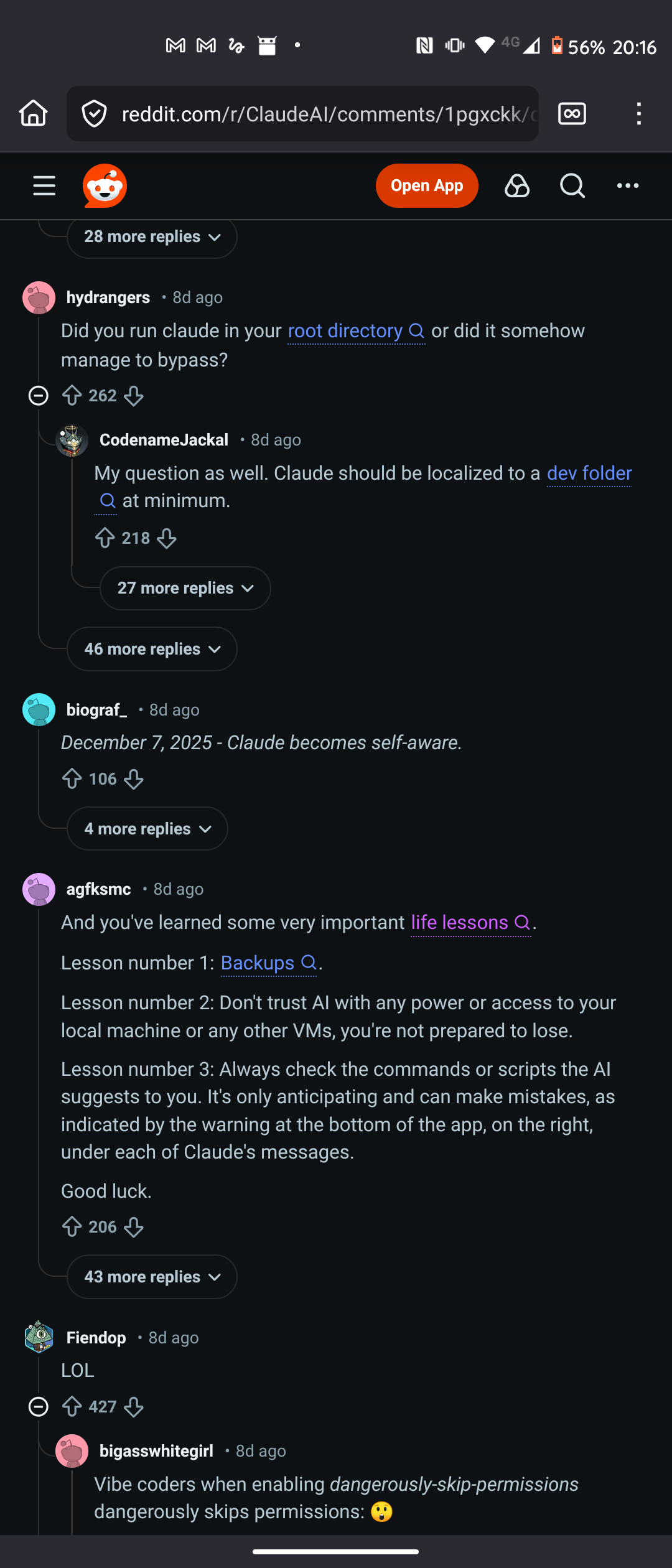Open the Reddit search icon

[572, 185]
